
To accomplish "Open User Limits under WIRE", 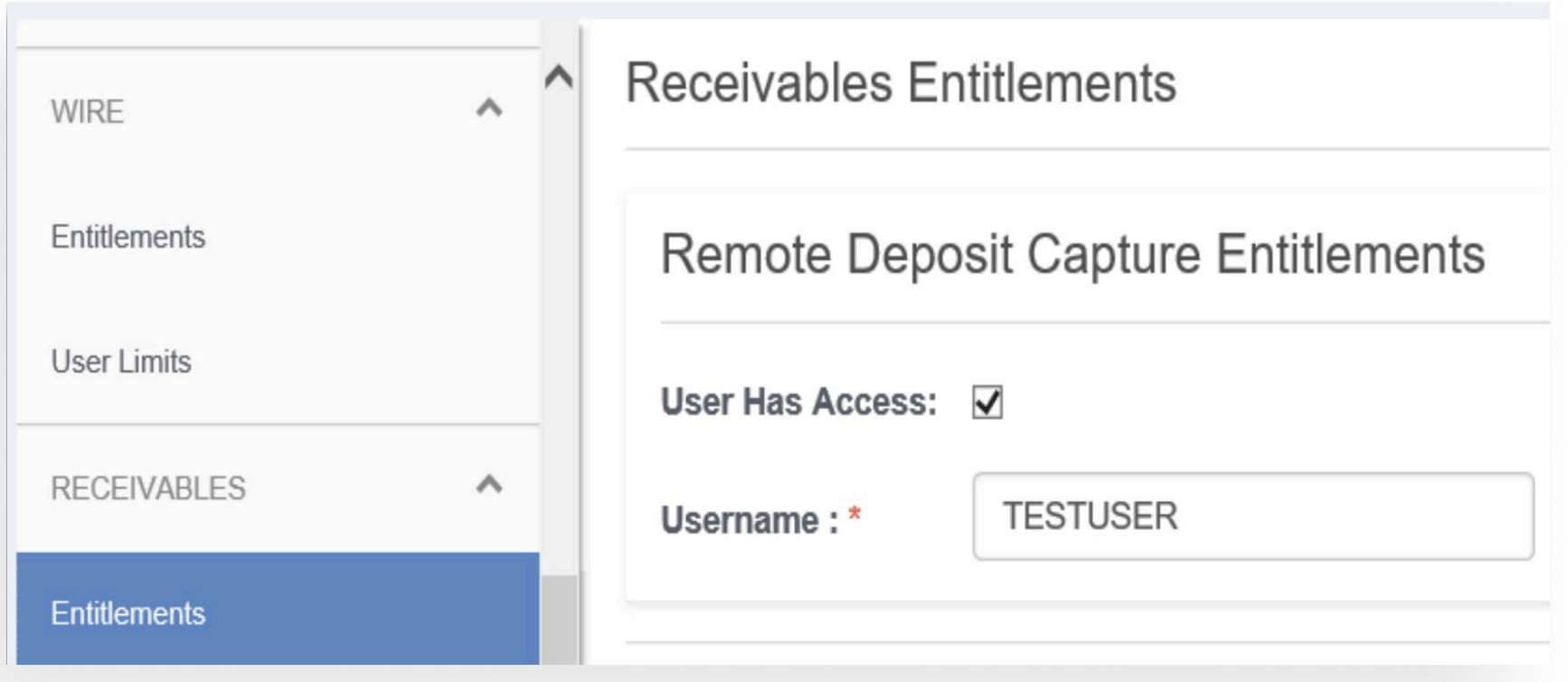I will point(121,362).
